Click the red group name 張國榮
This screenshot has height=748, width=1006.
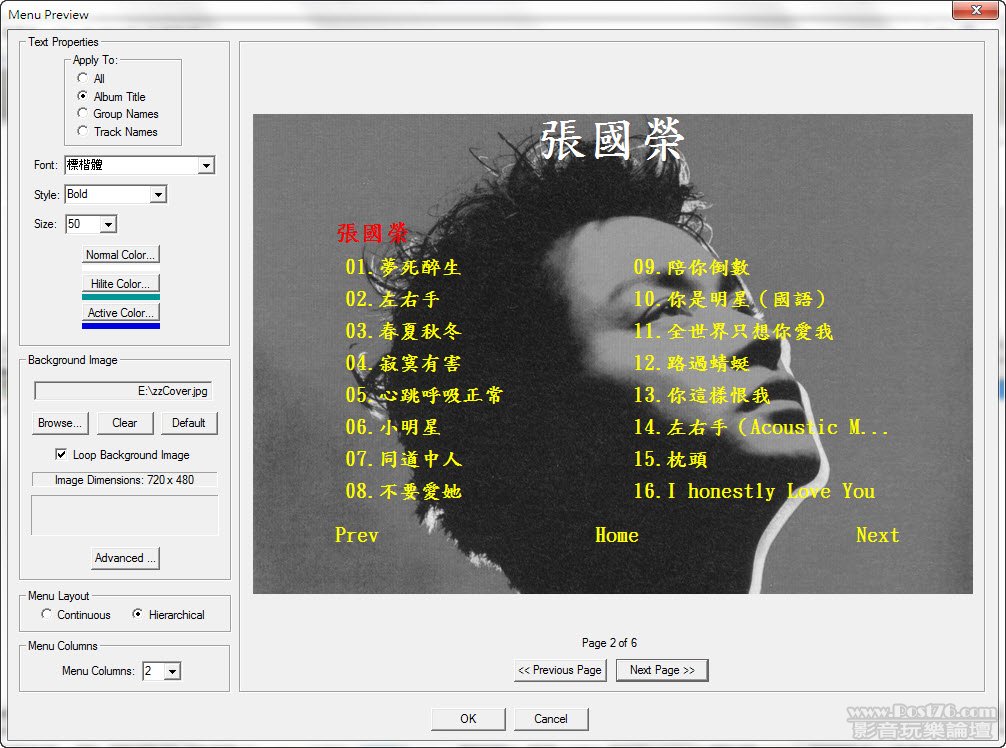(372, 233)
